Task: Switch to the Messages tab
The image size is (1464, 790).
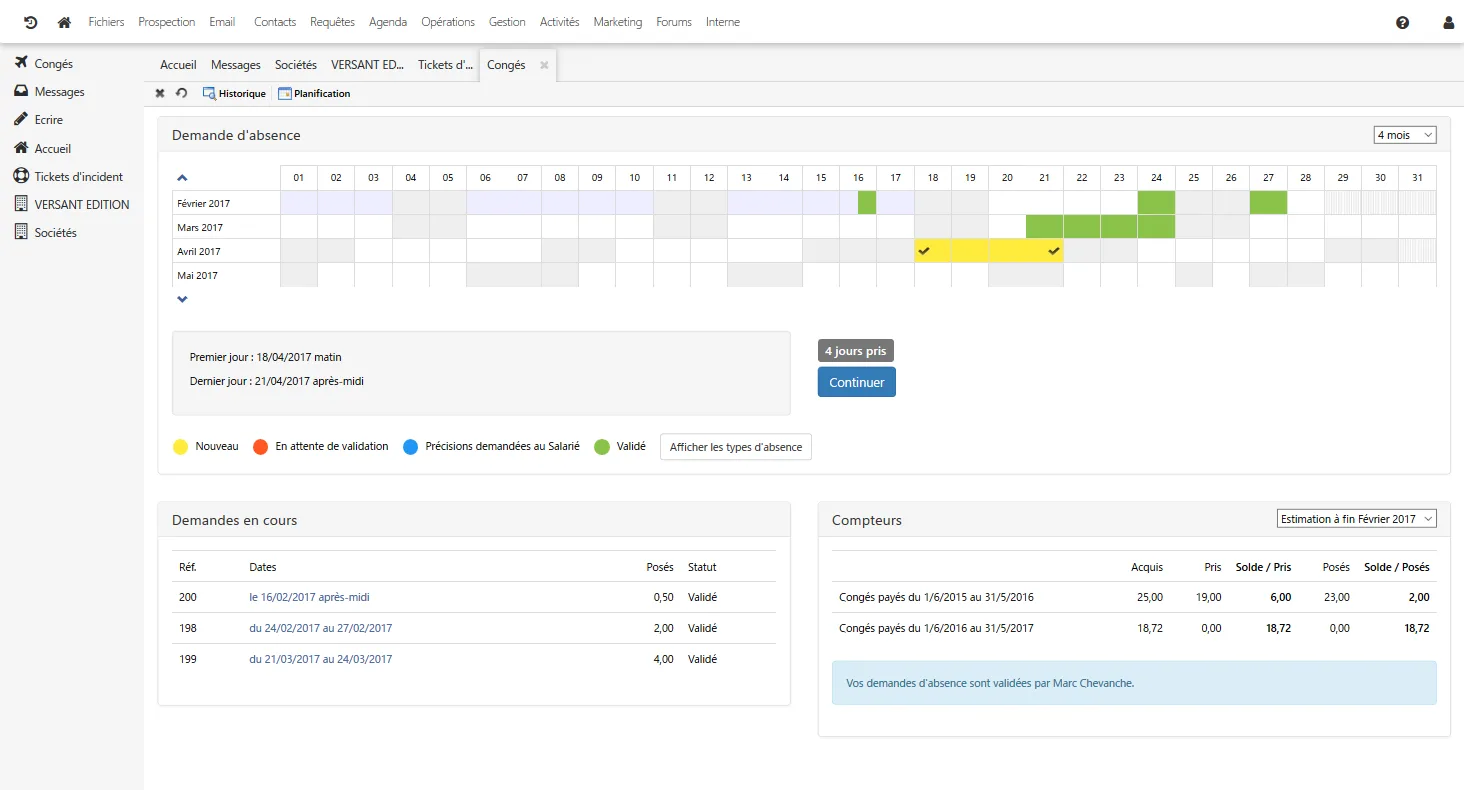Action: click(236, 65)
